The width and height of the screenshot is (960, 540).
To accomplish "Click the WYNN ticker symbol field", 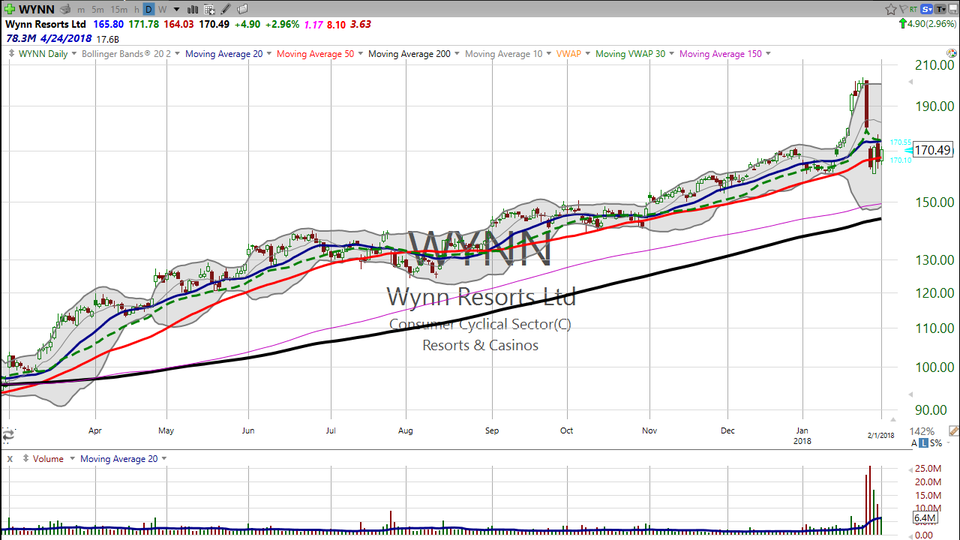I will point(37,9).
